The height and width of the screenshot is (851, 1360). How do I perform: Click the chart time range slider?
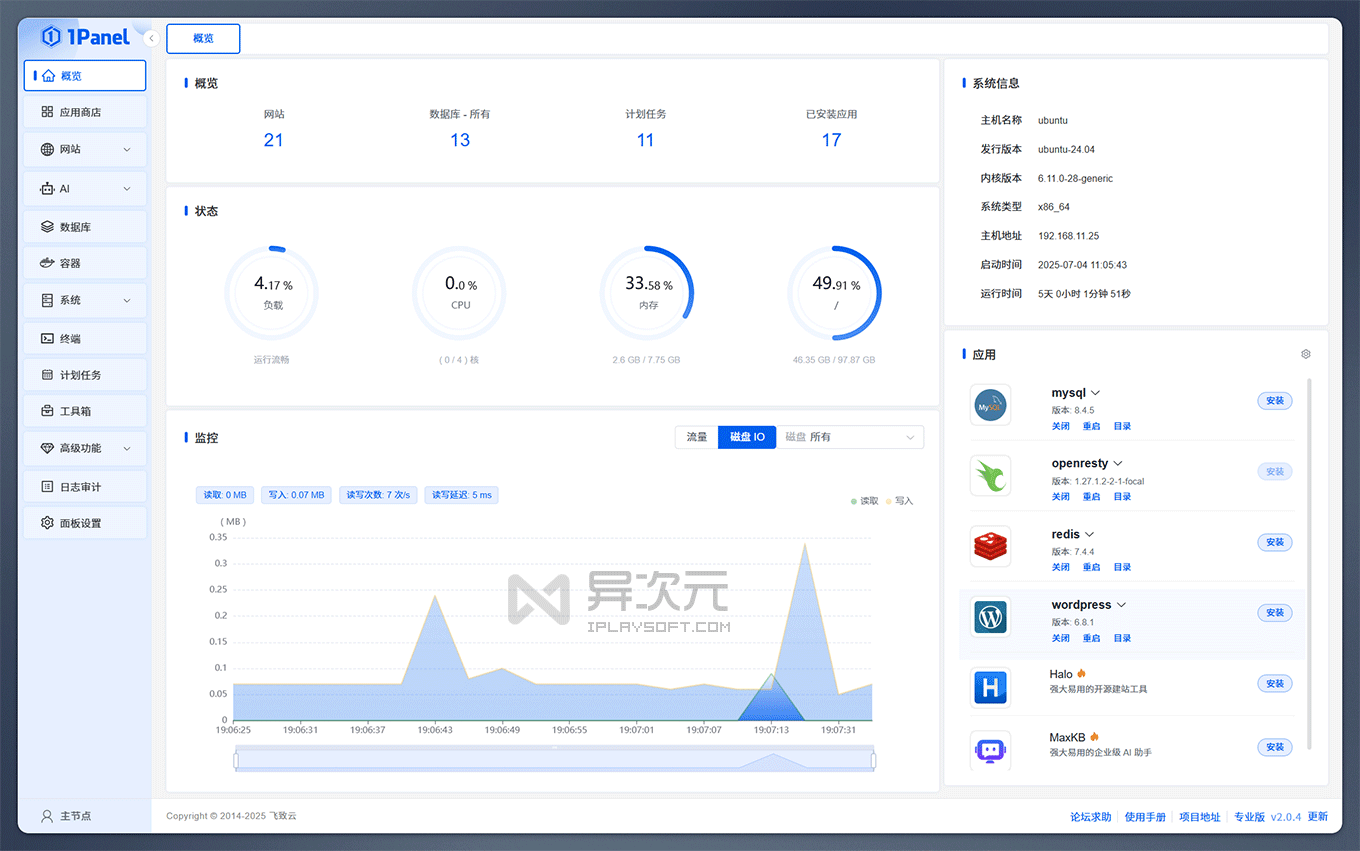(555, 761)
